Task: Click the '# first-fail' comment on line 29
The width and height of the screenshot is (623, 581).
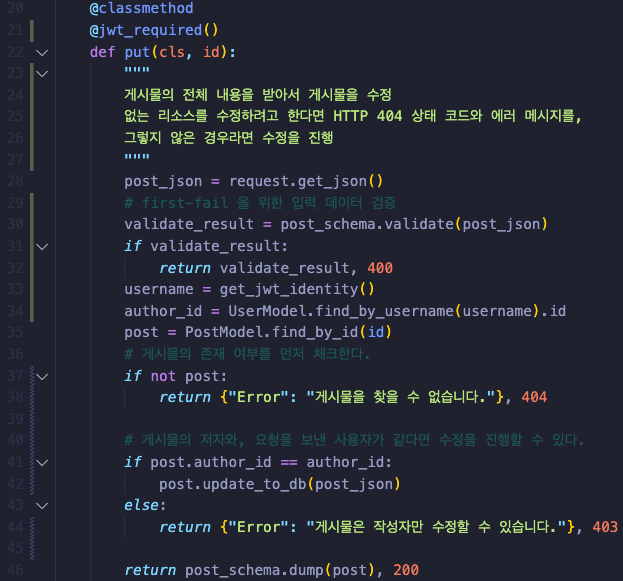Action: click(260, 203)
